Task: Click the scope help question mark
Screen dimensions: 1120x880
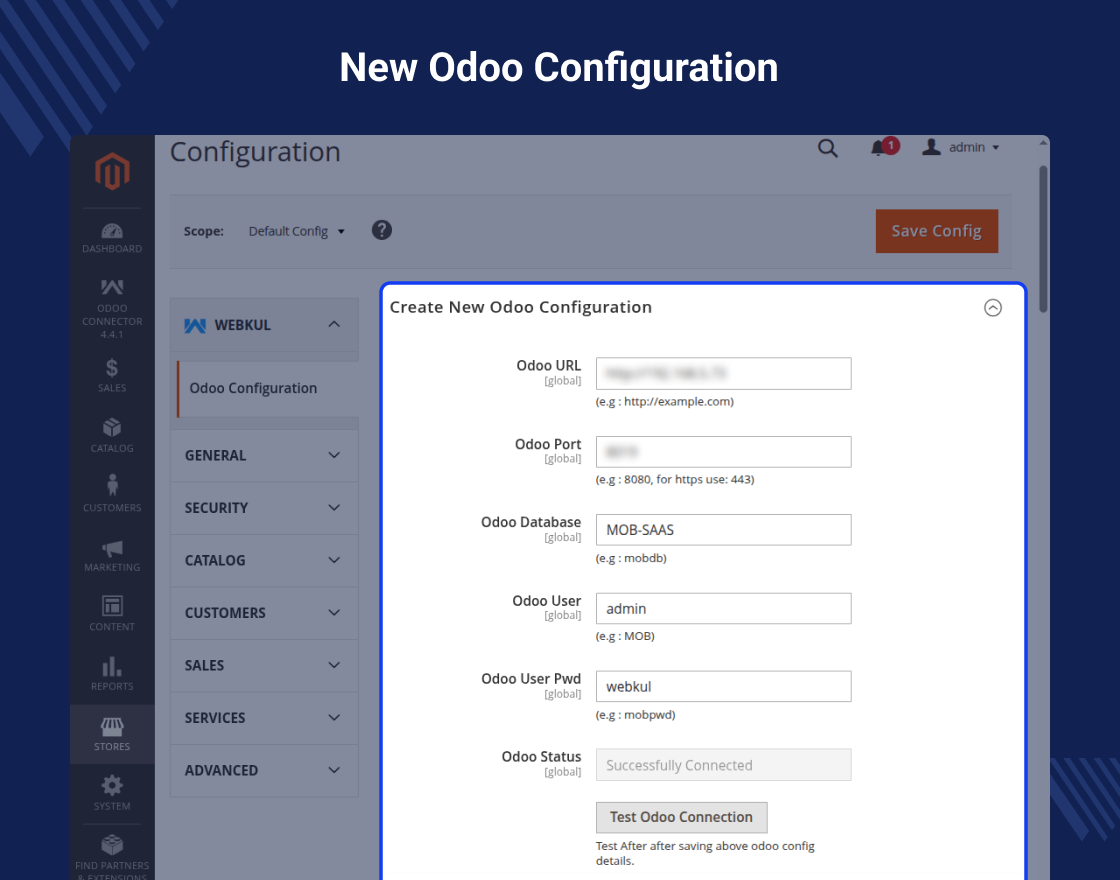Action: point(382,230)
